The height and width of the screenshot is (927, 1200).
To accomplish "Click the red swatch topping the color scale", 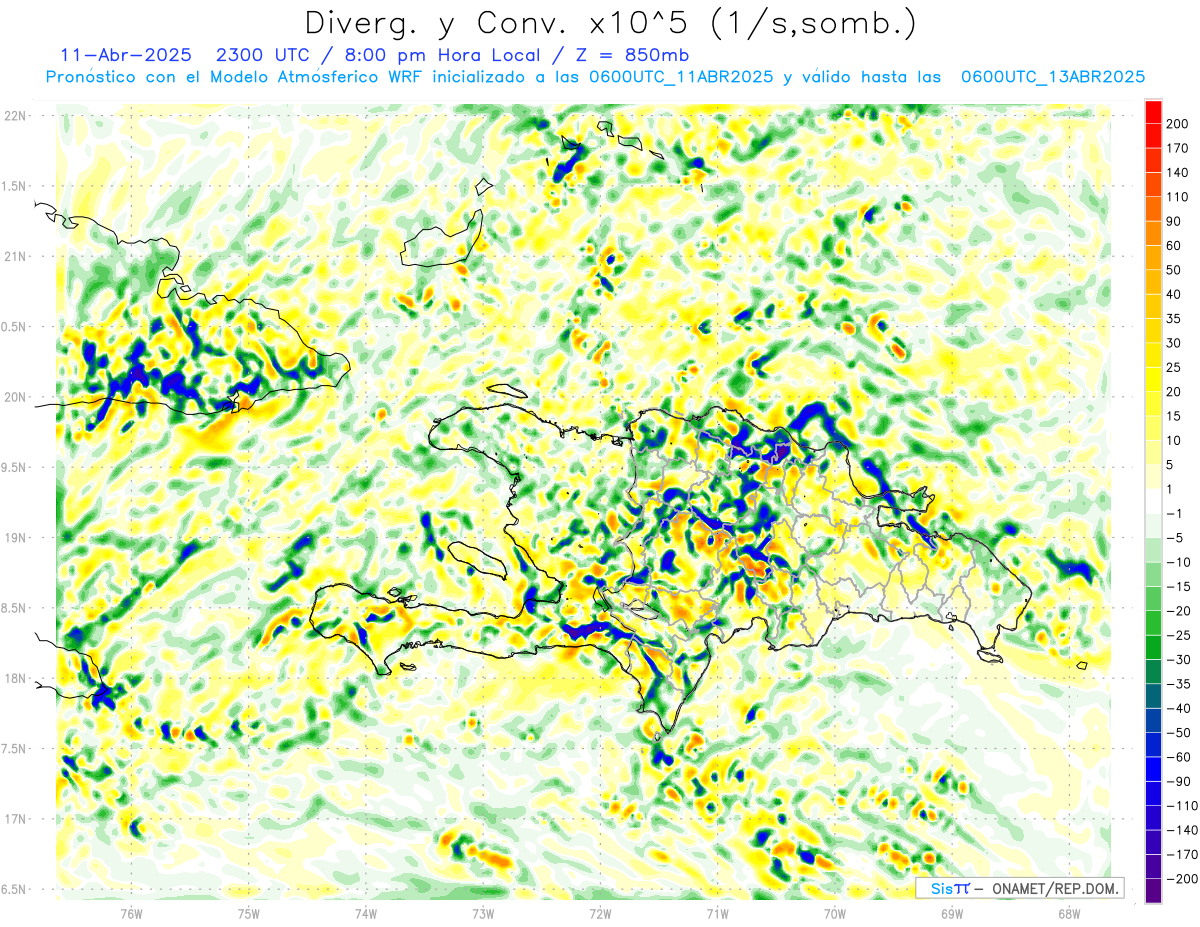I will [x=1153, y=111].
